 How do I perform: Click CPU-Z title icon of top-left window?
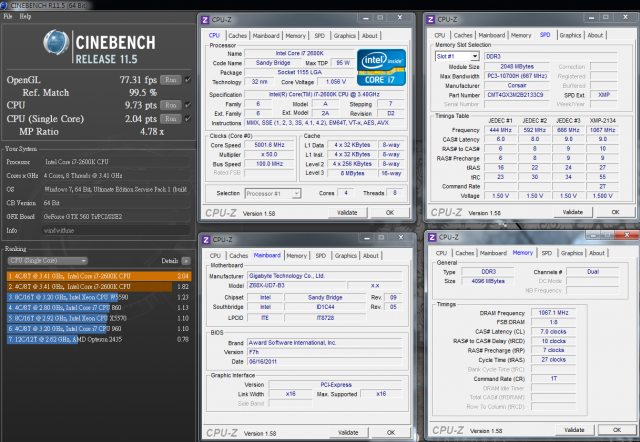click(x=205, y=20)
